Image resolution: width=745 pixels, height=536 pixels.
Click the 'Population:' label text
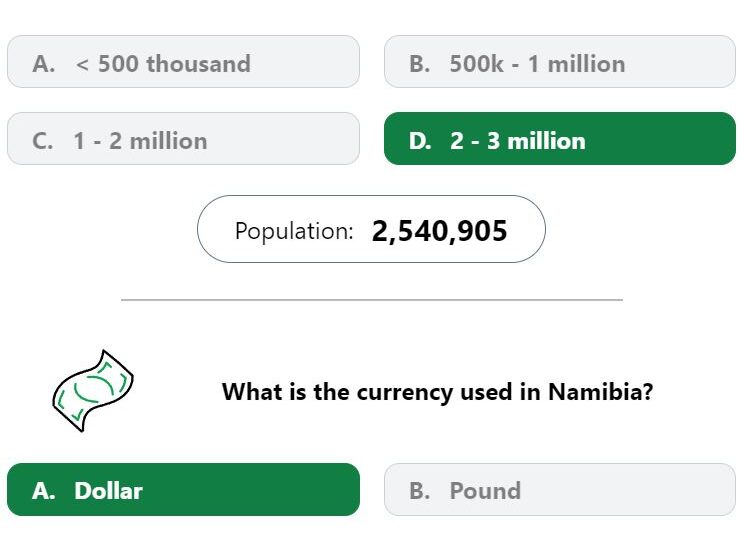294,231
